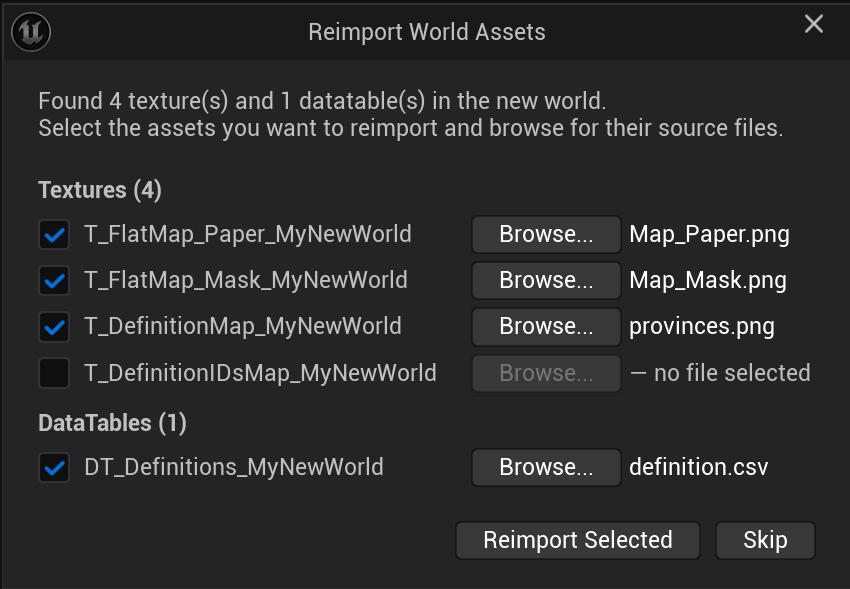Image resolution: width=850 pixels, height=589 pixels.
Task: Click the Unreal Engine logo icon
Action: click(31, 31)
